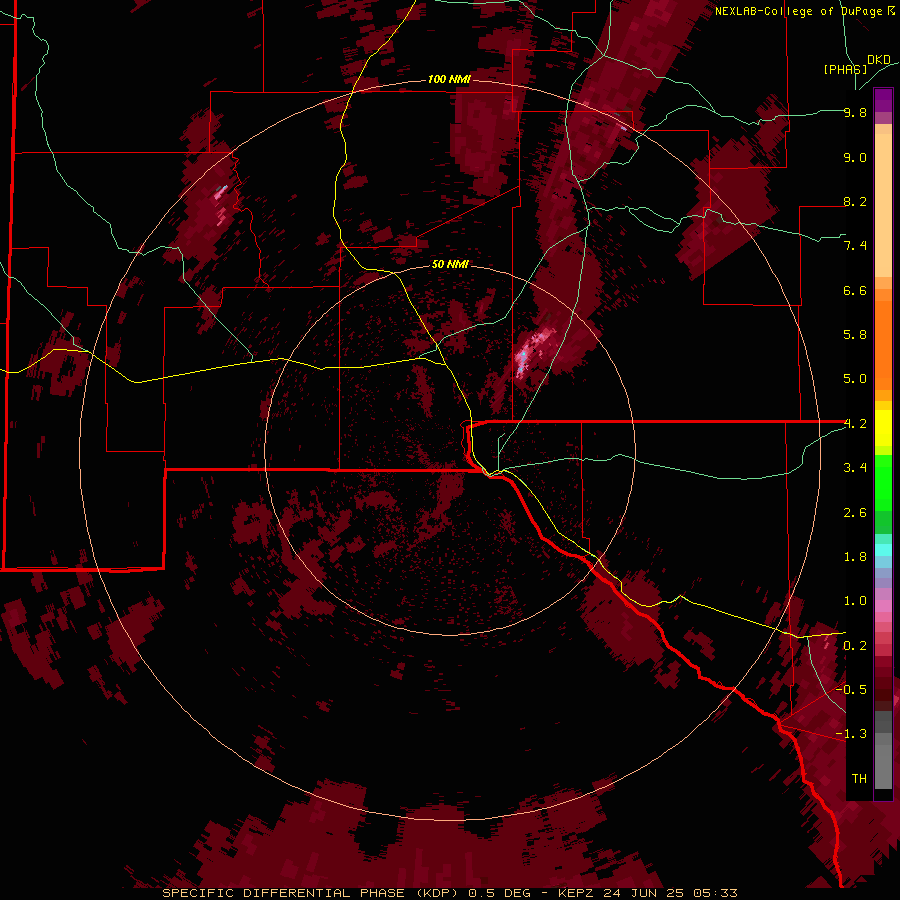
Task: Click the 100 NMI range ring label
Action: coord(449,79)
